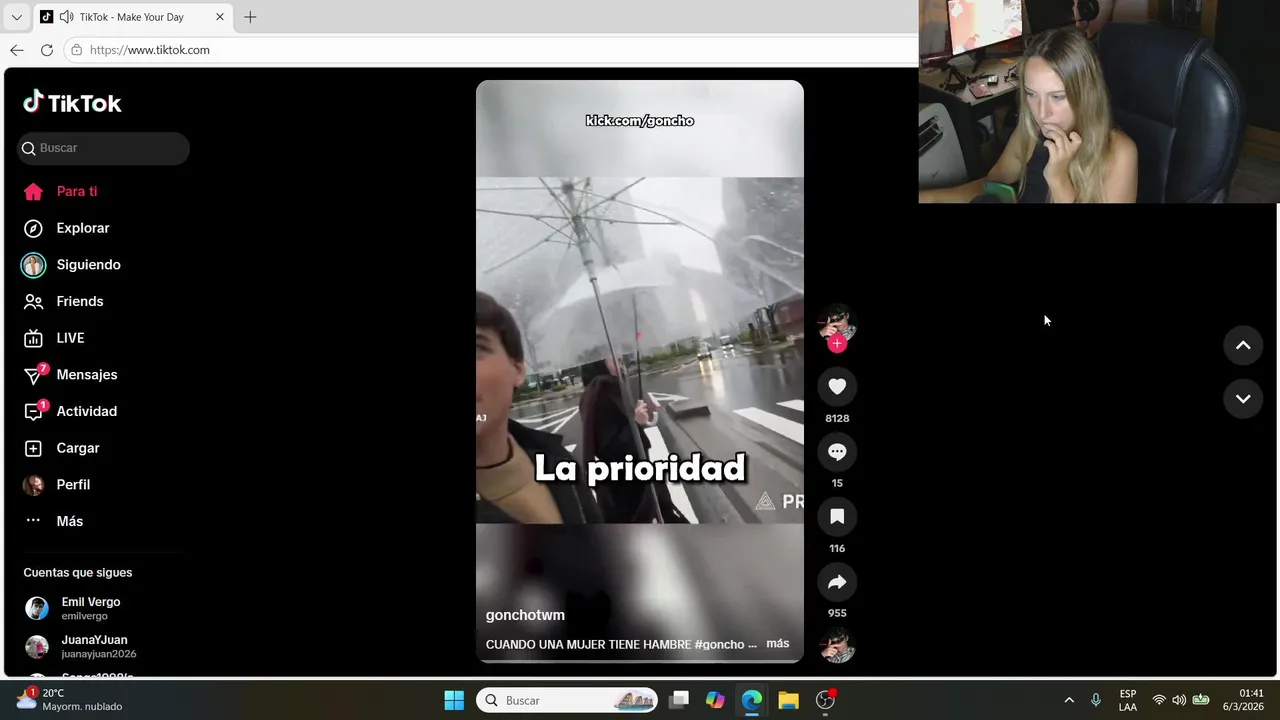Open the Wi-Fi network tray icon
Image resolution: width=1280 pixels, height=720 pixels.
(x=1159, y=700)
